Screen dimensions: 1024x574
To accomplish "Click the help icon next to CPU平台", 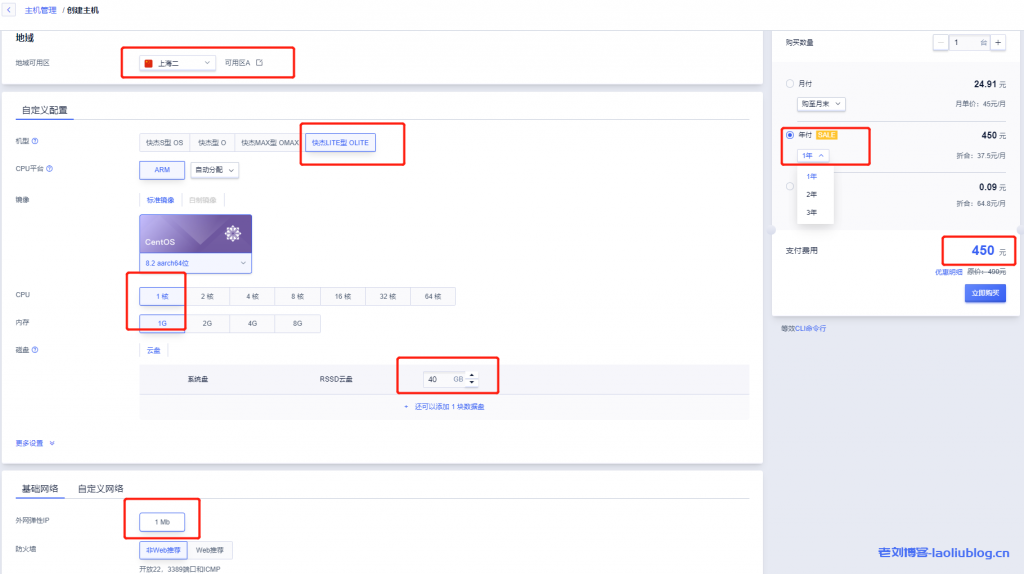I will (49, 169).
